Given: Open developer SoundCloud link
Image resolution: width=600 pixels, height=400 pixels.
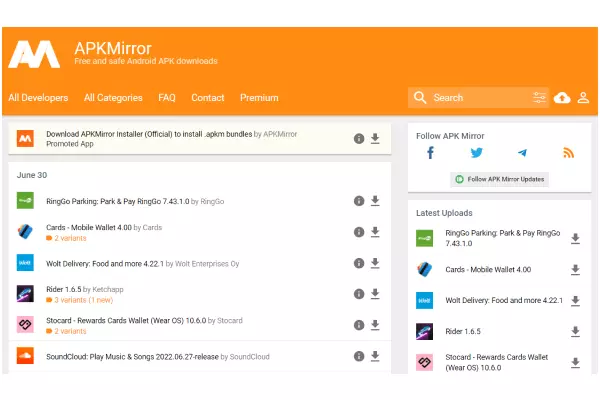Looking at the screenshot, I should 249,357.
